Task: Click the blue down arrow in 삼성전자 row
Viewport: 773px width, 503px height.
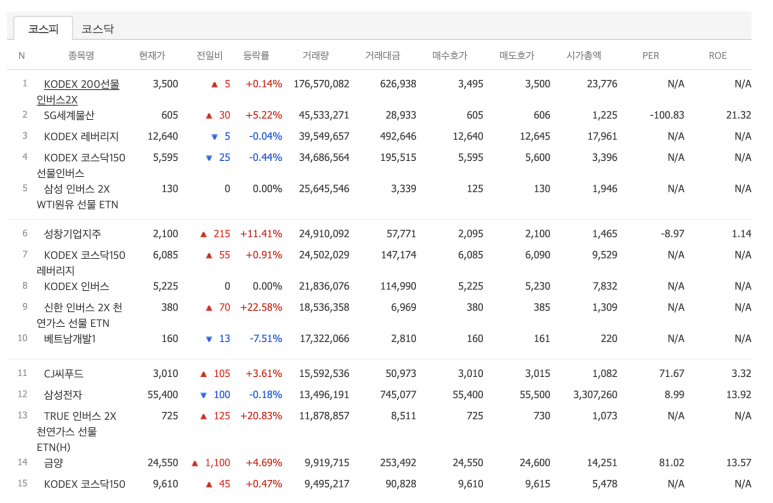Action: pos(204,395)
